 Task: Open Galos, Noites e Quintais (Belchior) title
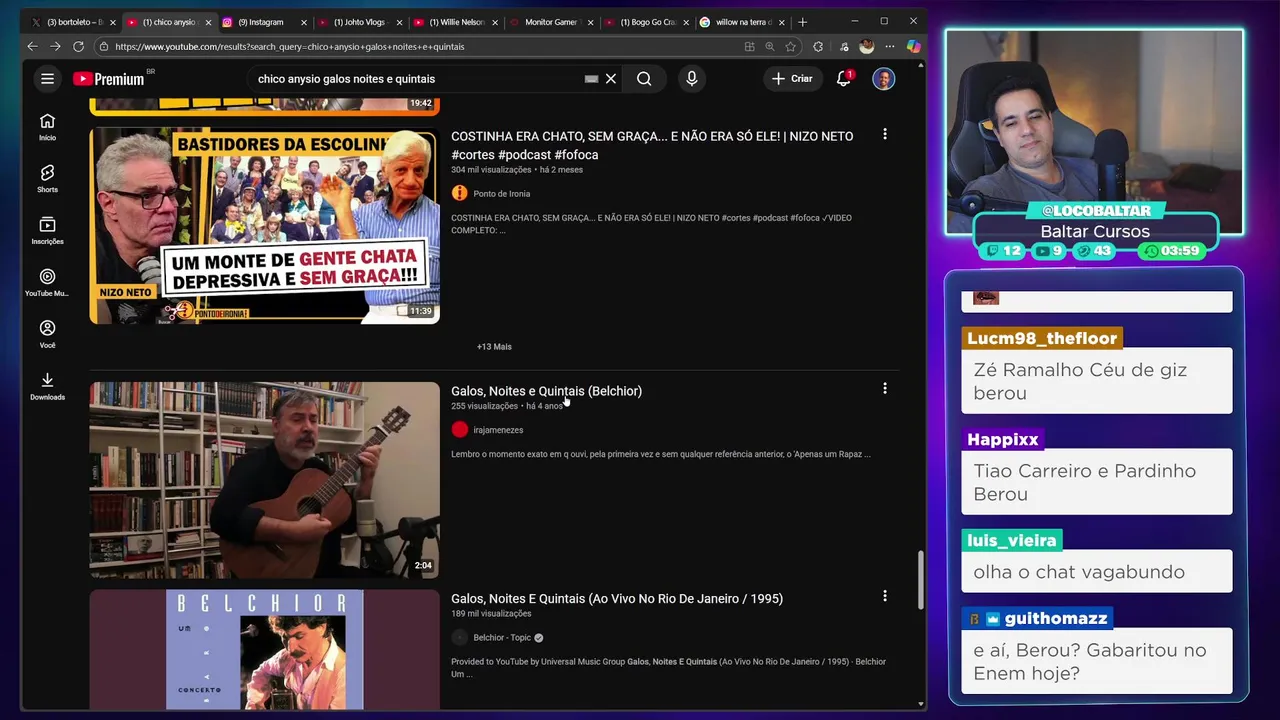[546, 391]
